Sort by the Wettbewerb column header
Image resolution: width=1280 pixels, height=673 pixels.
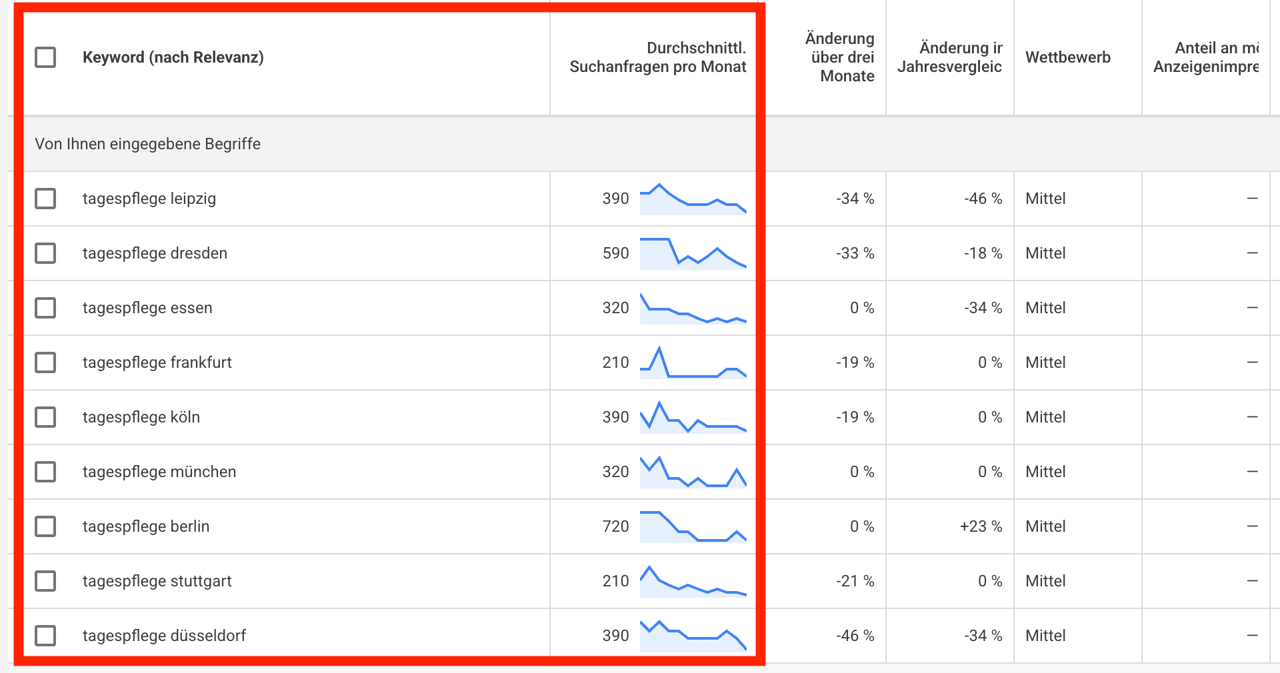[1068, 57]
